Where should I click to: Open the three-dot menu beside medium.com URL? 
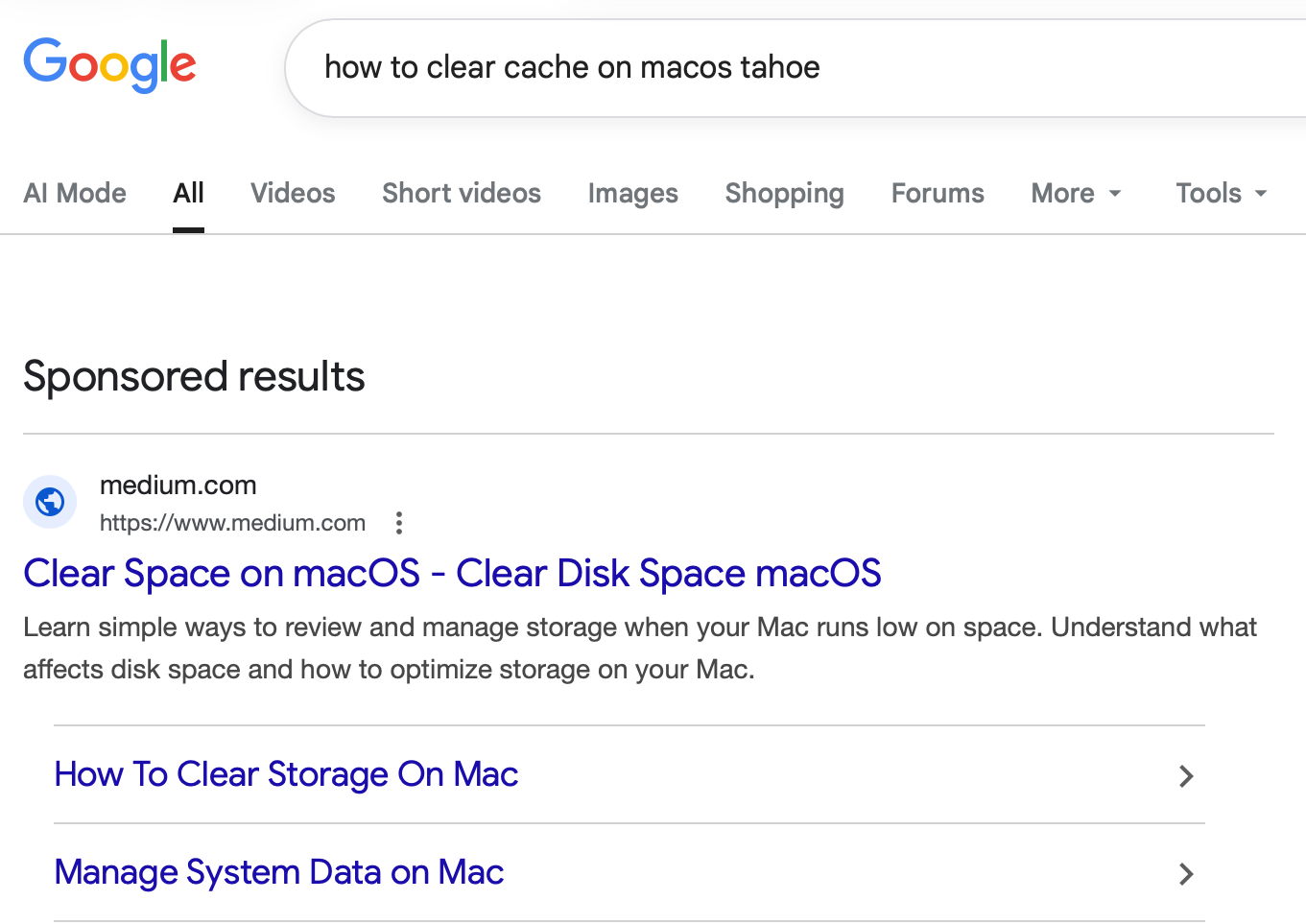click(399, 523)
